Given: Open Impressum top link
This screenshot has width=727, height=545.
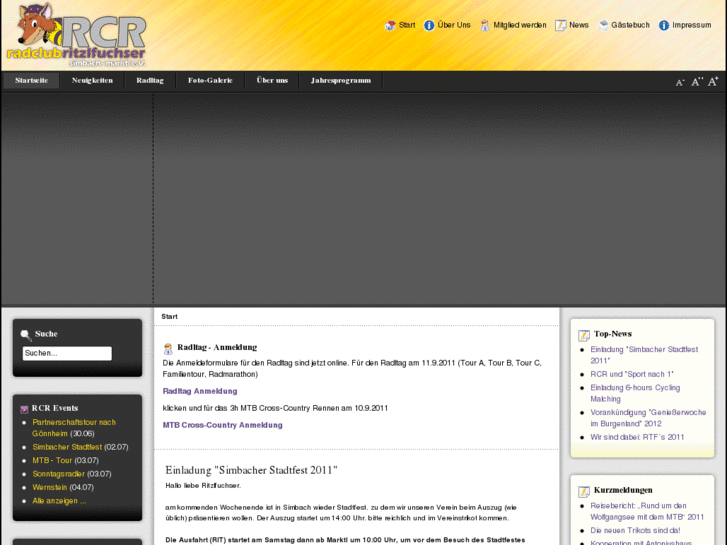Looking at the screenshot, I should [x=691, y=25].
